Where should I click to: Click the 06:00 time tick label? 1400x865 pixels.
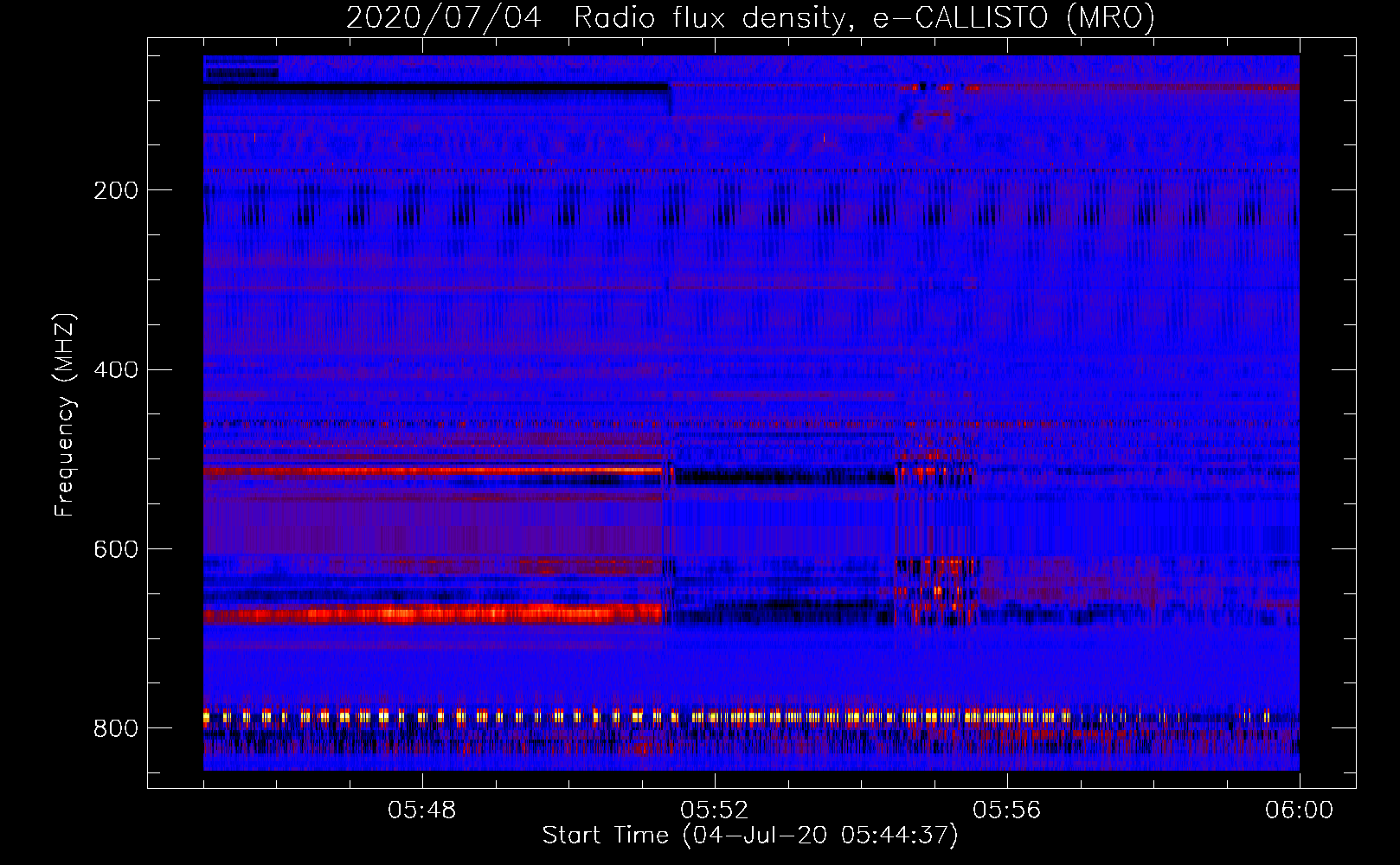click(1299, 811)
